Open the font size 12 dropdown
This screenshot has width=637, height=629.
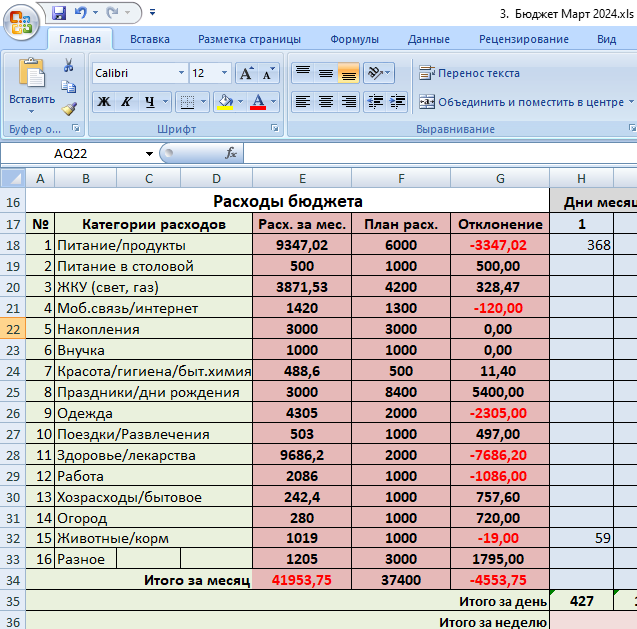(x=224, y=73)
